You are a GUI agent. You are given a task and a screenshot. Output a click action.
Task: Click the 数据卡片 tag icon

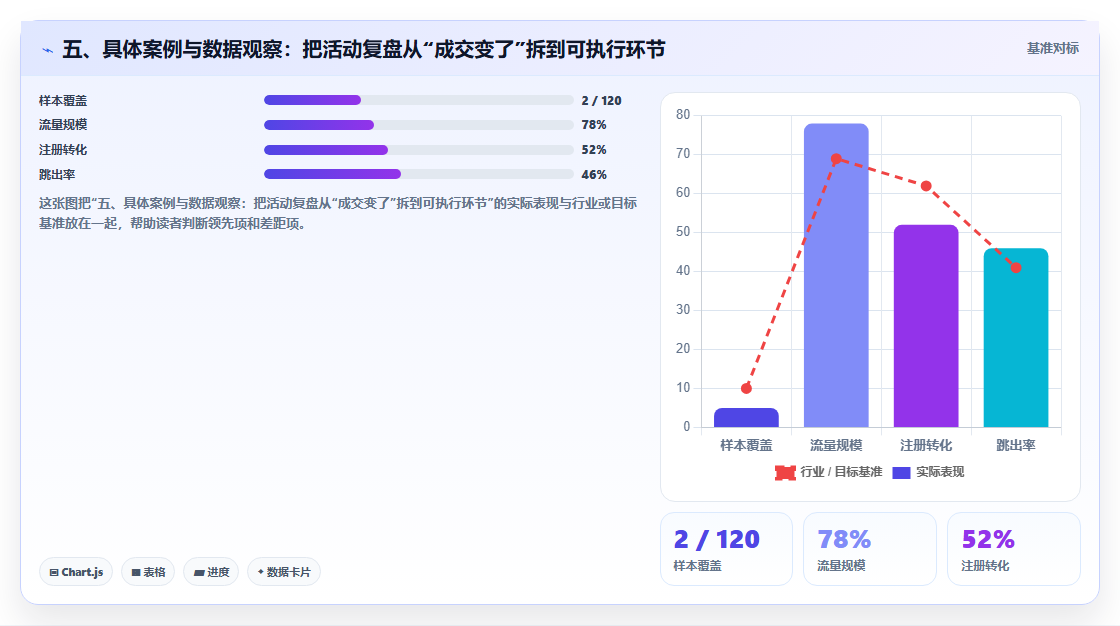[261, 572]
